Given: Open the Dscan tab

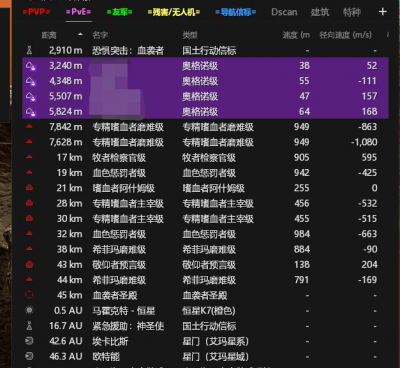Looking at the screenshot, I should click(x=284, y=12).
